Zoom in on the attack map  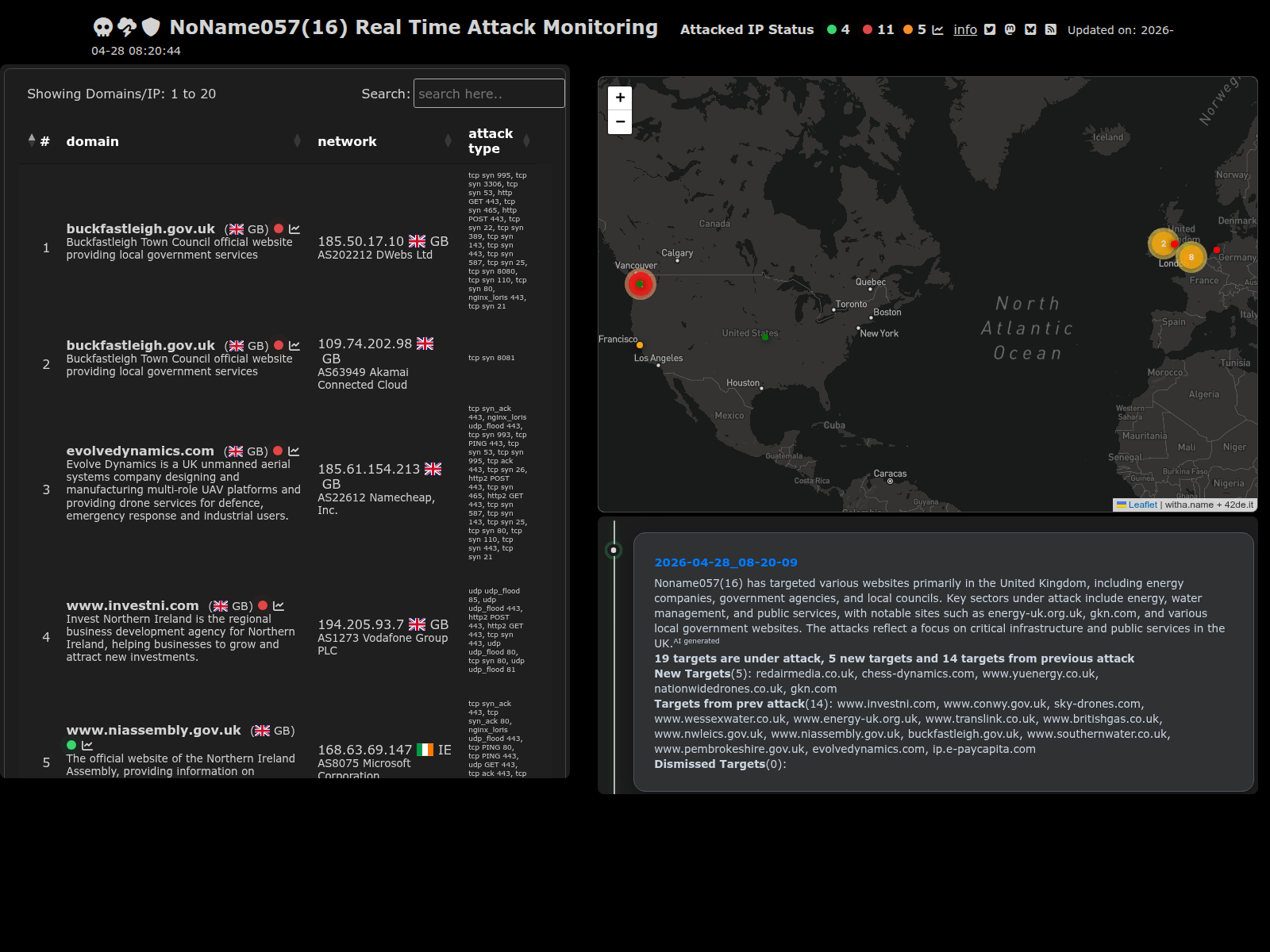[620, 98]
